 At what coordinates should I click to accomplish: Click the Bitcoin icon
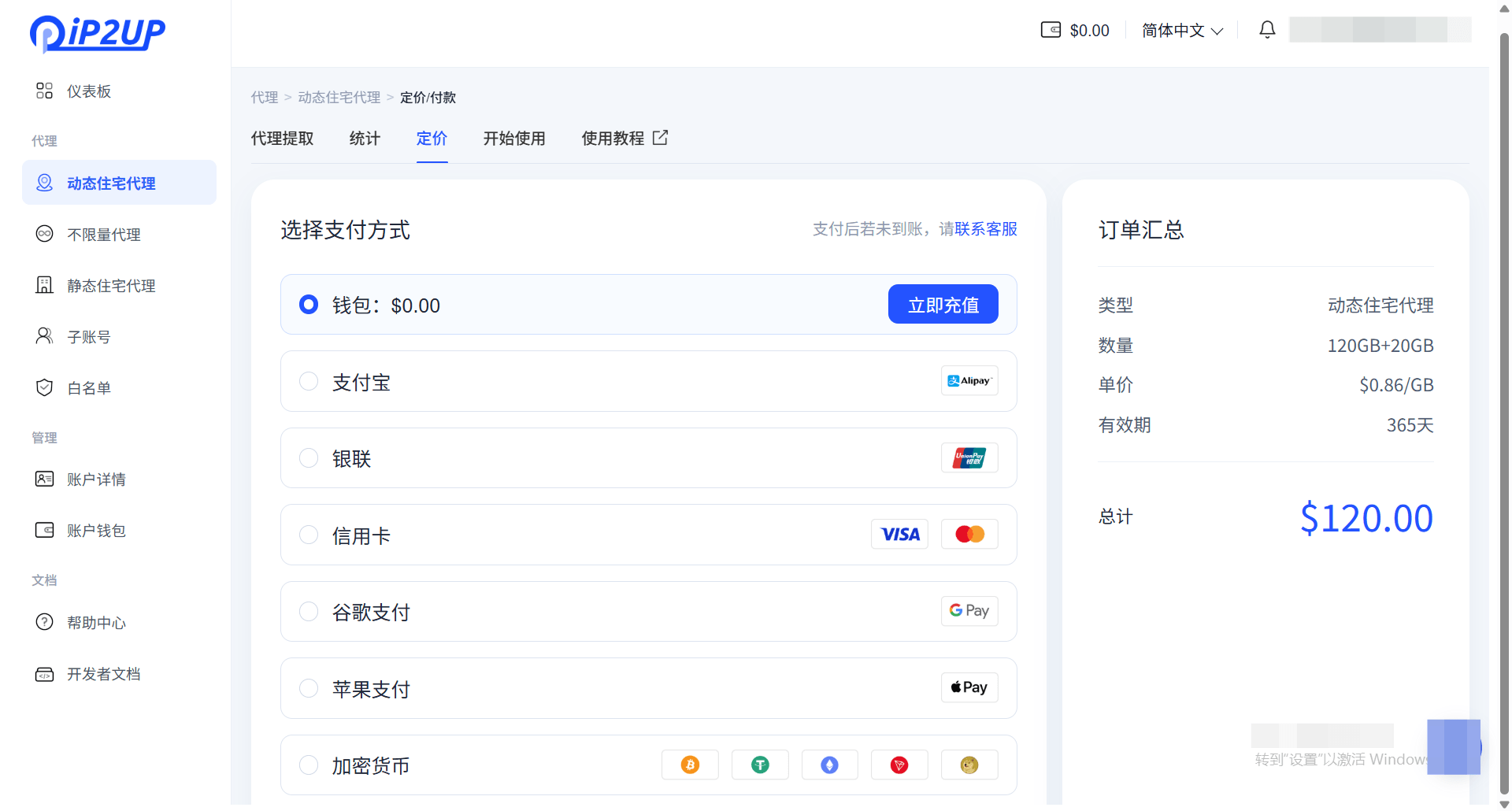690,765
